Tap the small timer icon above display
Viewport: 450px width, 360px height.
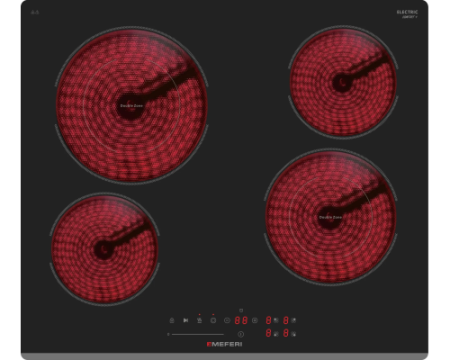tap(241, 310)
